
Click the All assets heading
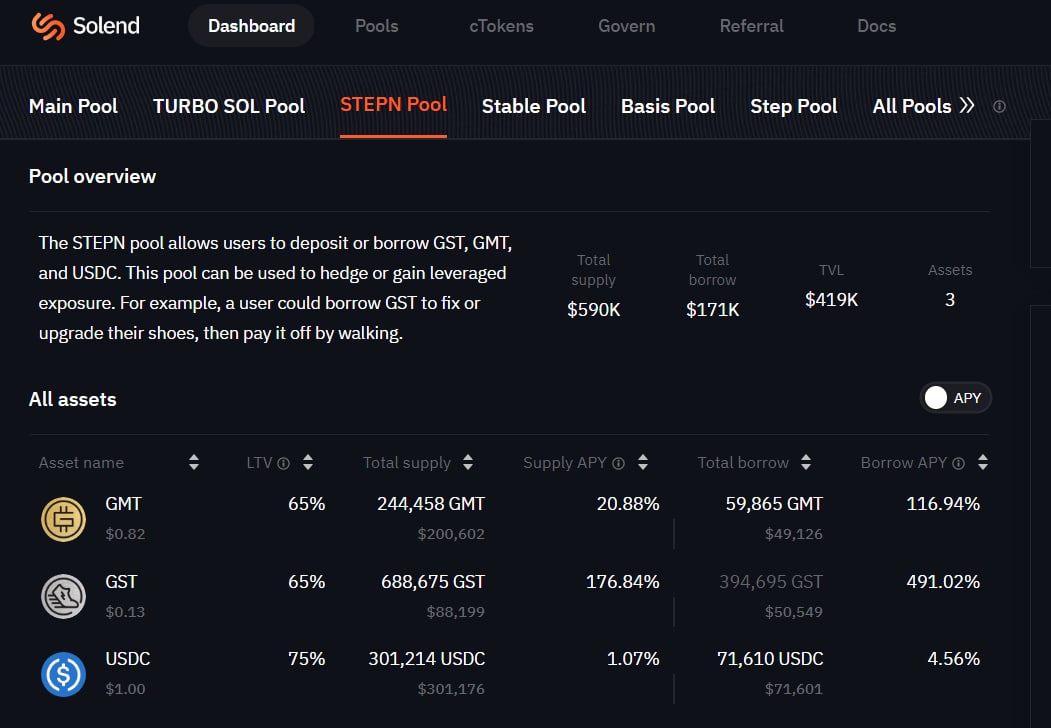click(72, 400)
